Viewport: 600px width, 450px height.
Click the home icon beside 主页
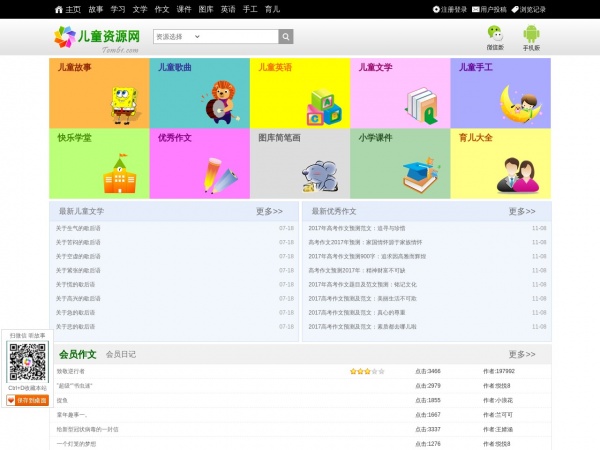click(x=59, y=9)
